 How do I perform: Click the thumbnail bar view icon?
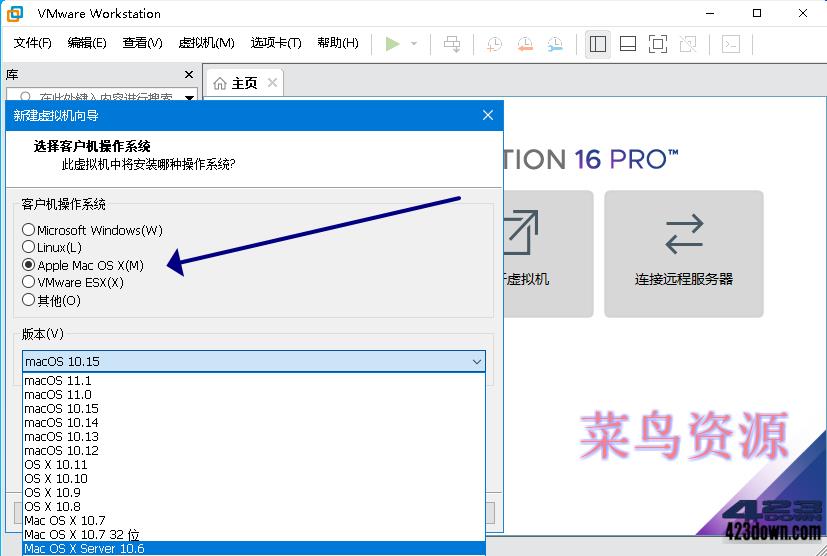(x=628, y=43)
